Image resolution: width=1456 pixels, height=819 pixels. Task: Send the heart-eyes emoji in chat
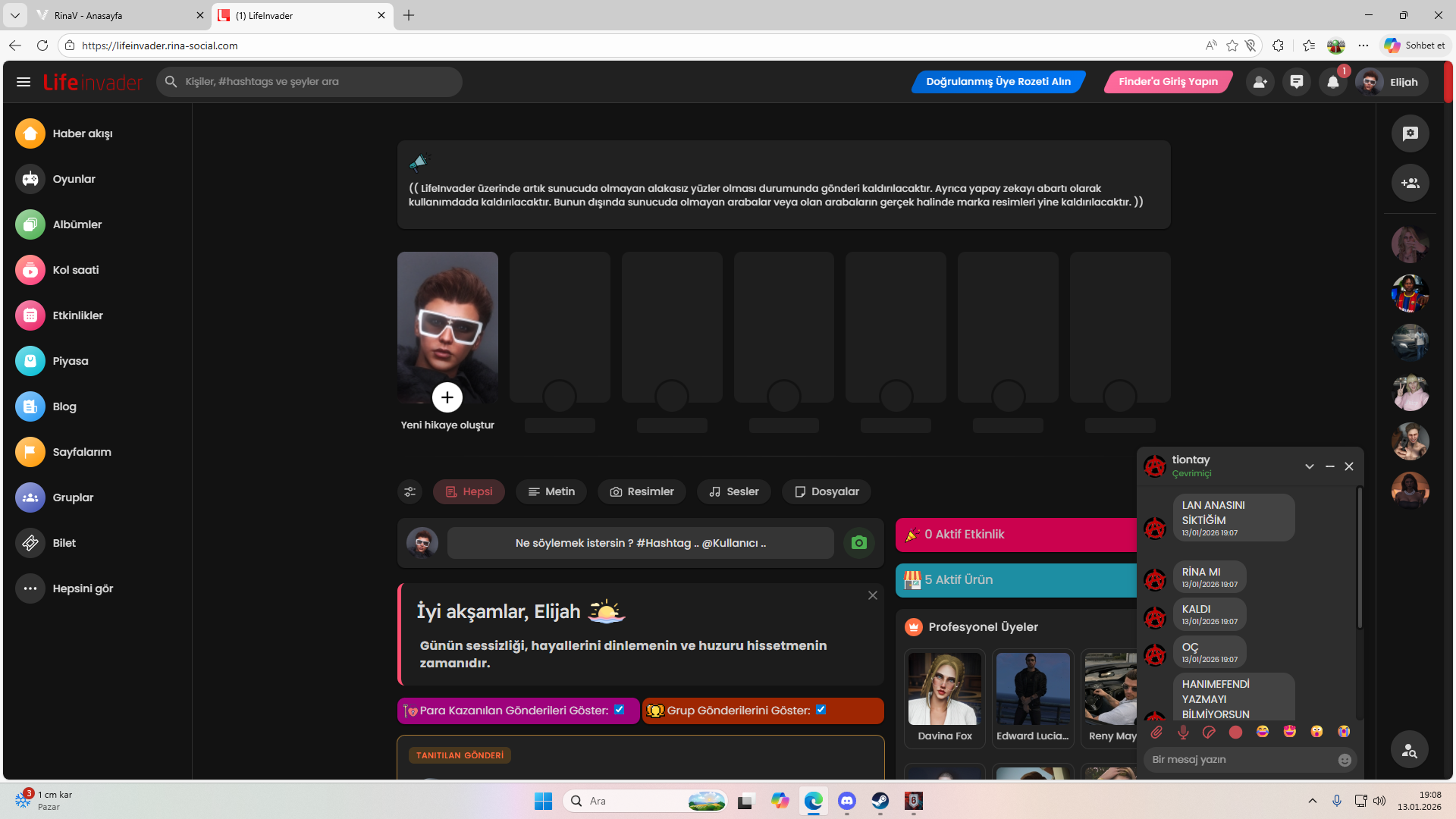click(x=1290, y=731)
